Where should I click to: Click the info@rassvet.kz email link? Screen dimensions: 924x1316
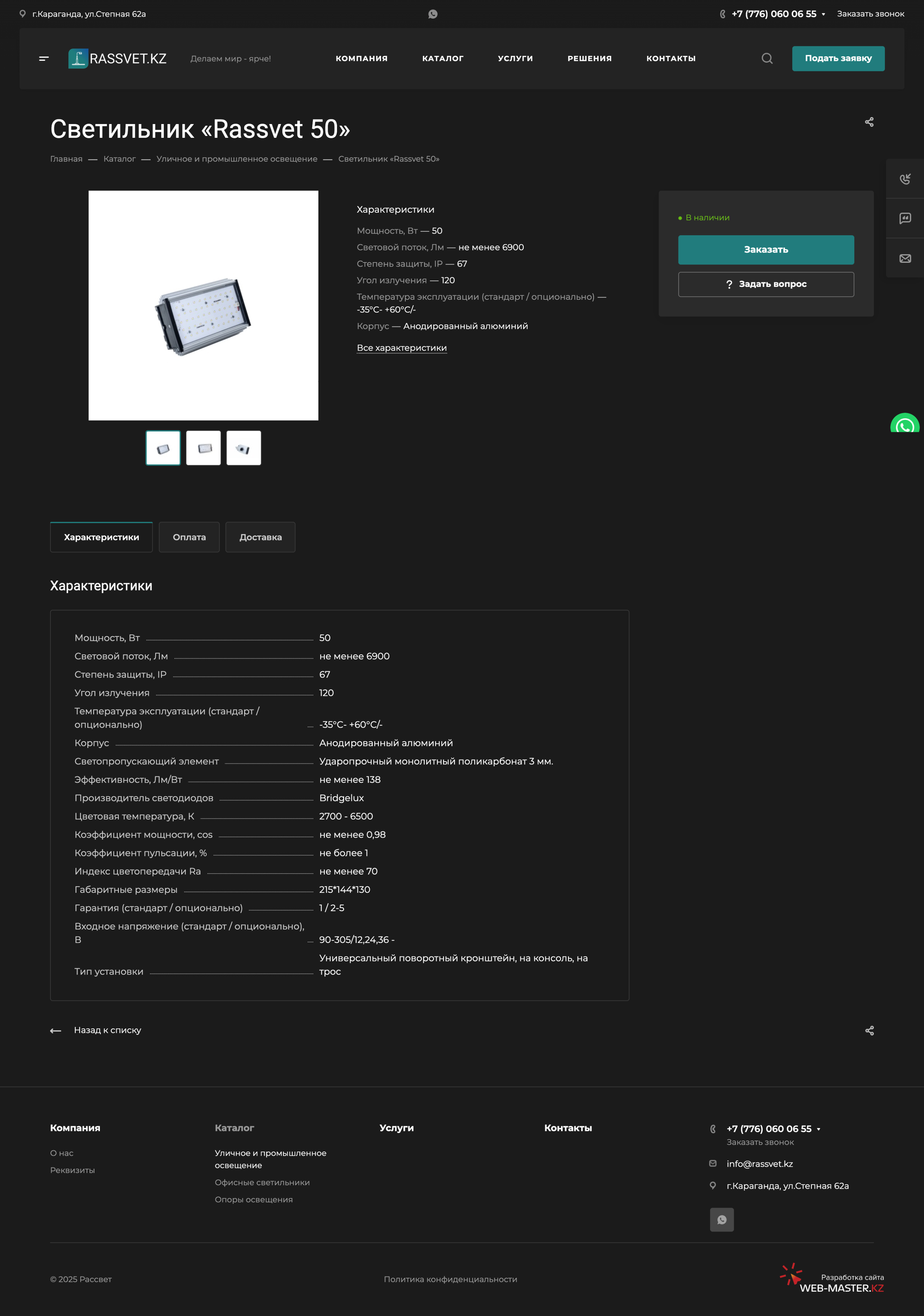(760, 1164)
